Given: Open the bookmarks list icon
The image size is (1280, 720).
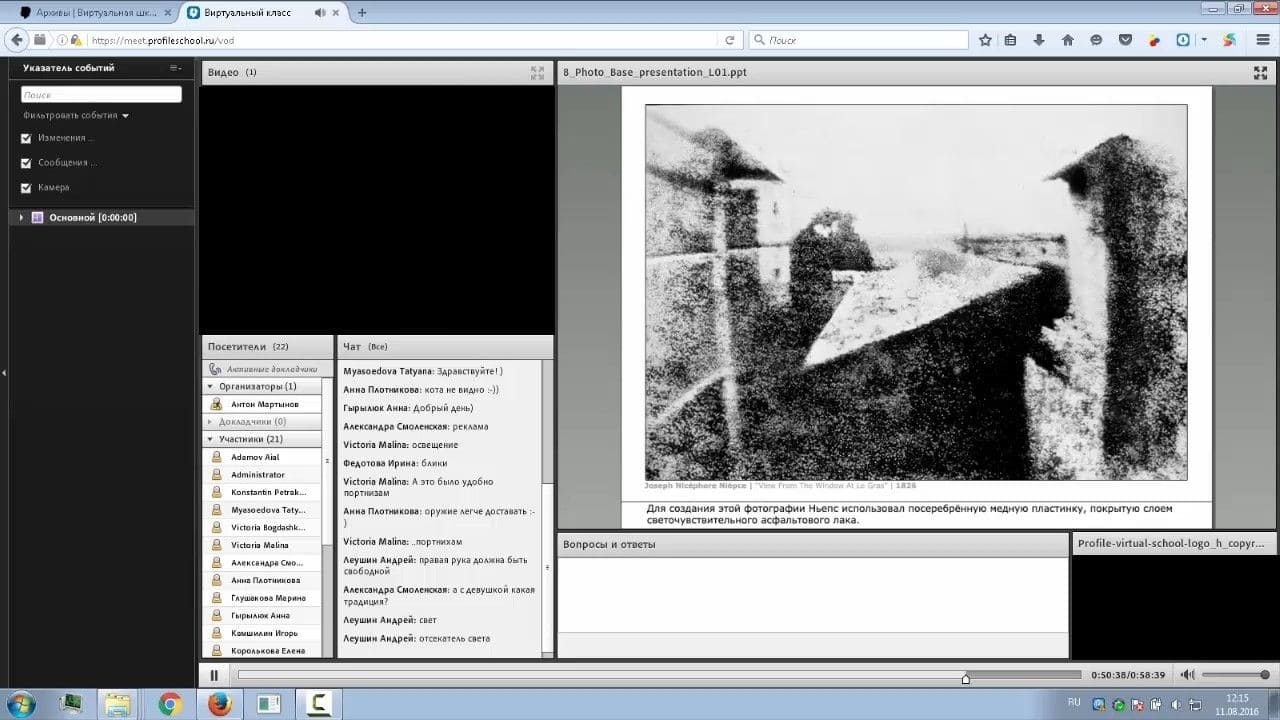Looking at the screenshot, I should click(1011, 40).
